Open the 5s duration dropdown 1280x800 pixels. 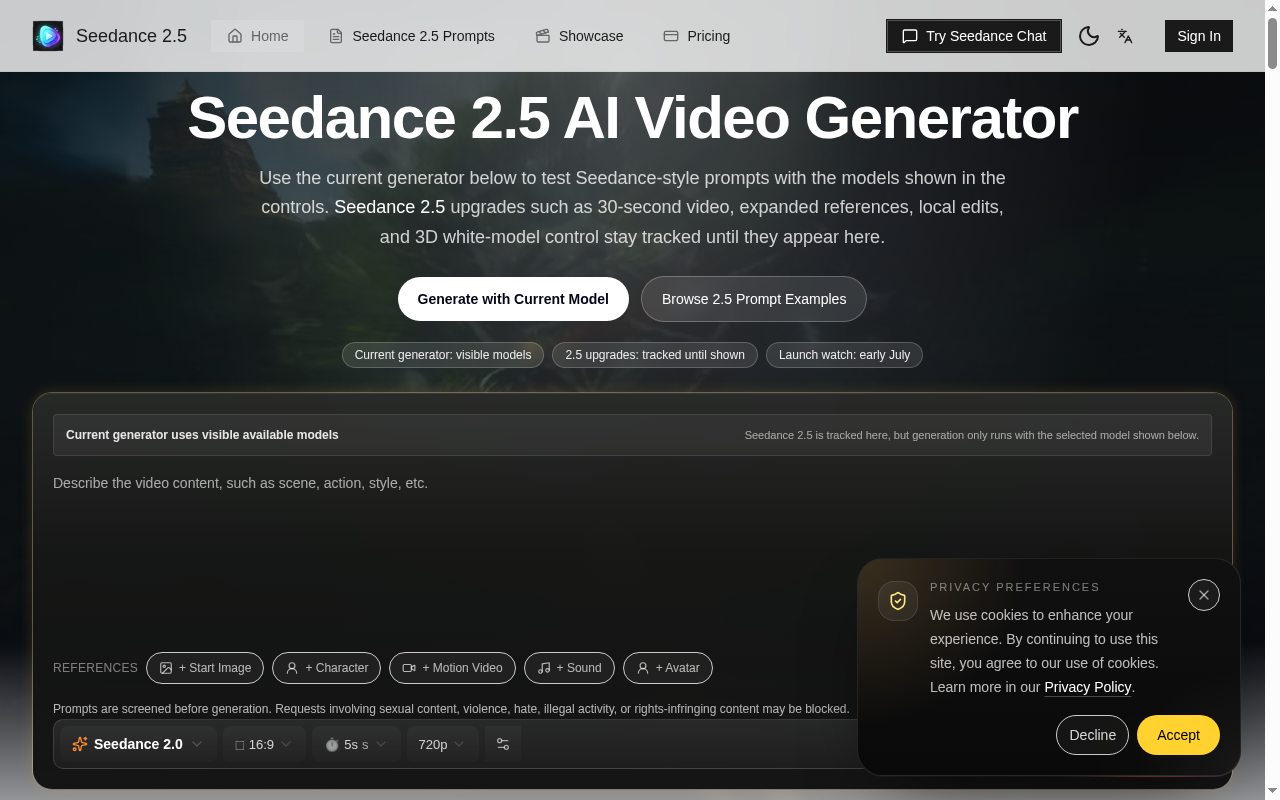pyautogui.click(x=356, y=744)
